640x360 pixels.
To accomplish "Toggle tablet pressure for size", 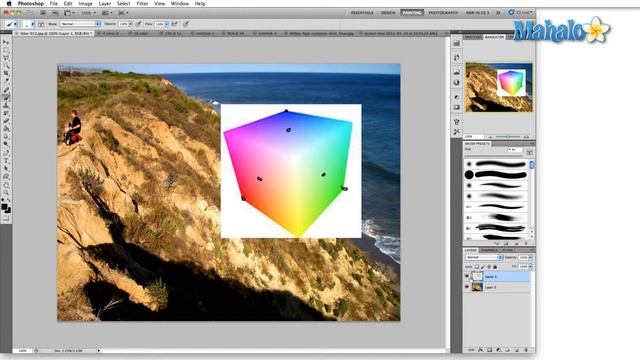I will [x=186, y=24].
